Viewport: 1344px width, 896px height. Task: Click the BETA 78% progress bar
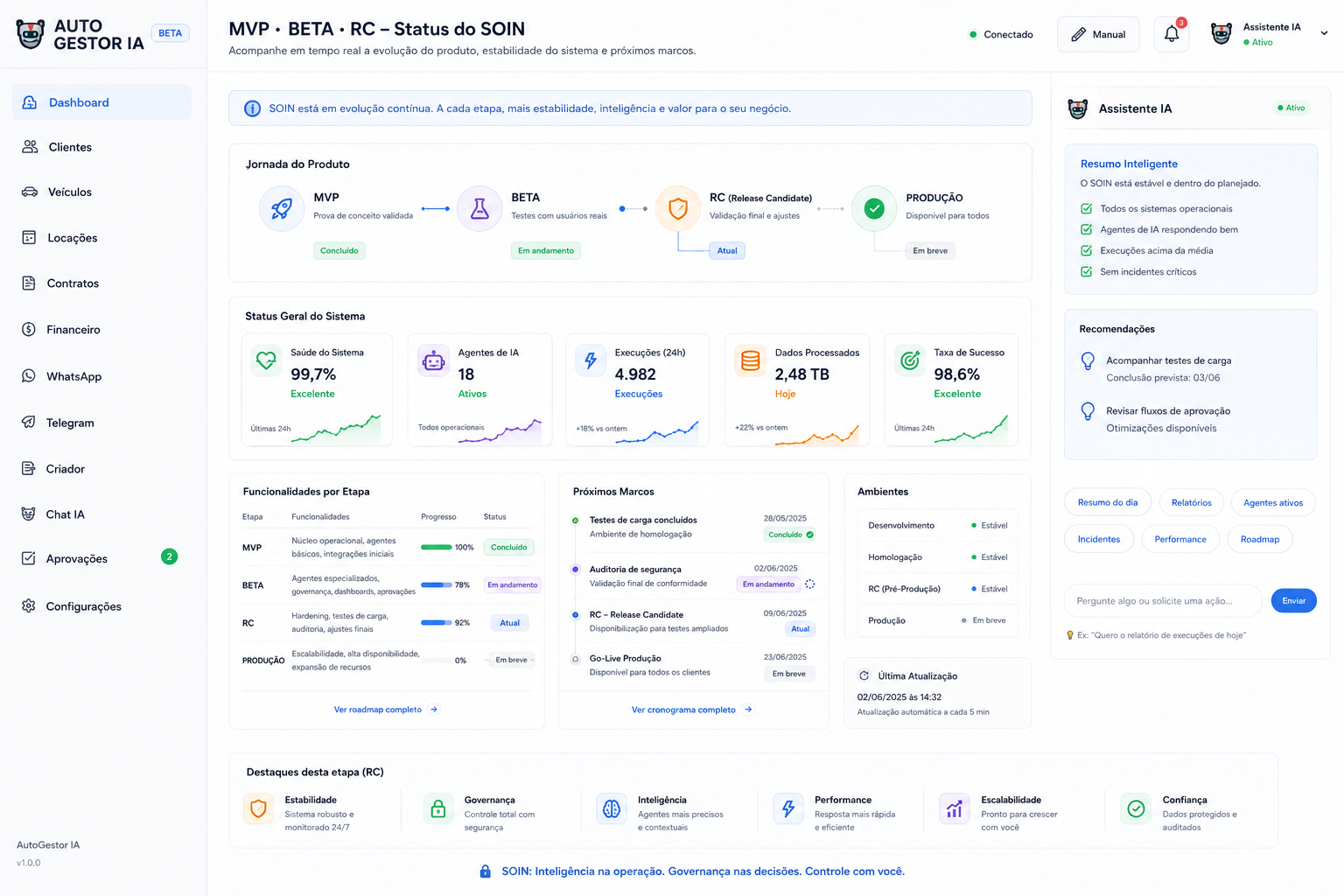[x=437, y=584]
